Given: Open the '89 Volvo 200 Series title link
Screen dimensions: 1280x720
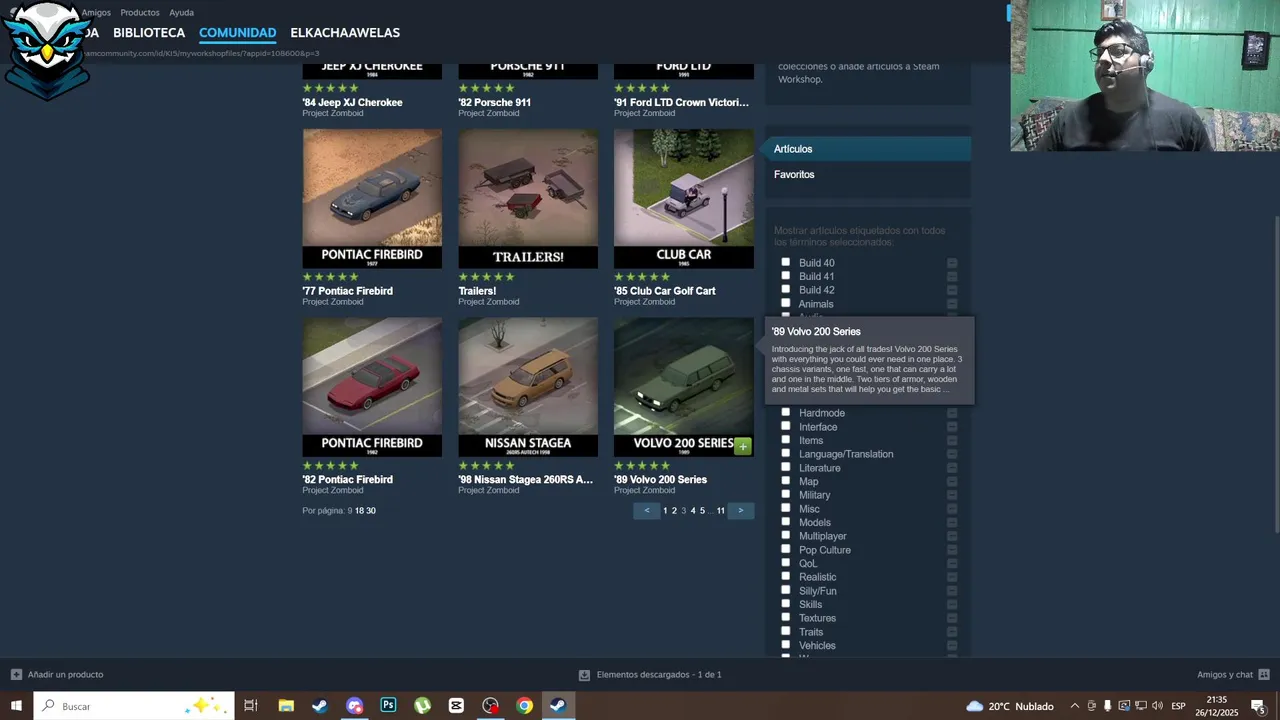Looking at the screenshot, I should click(x=660, y=479).
